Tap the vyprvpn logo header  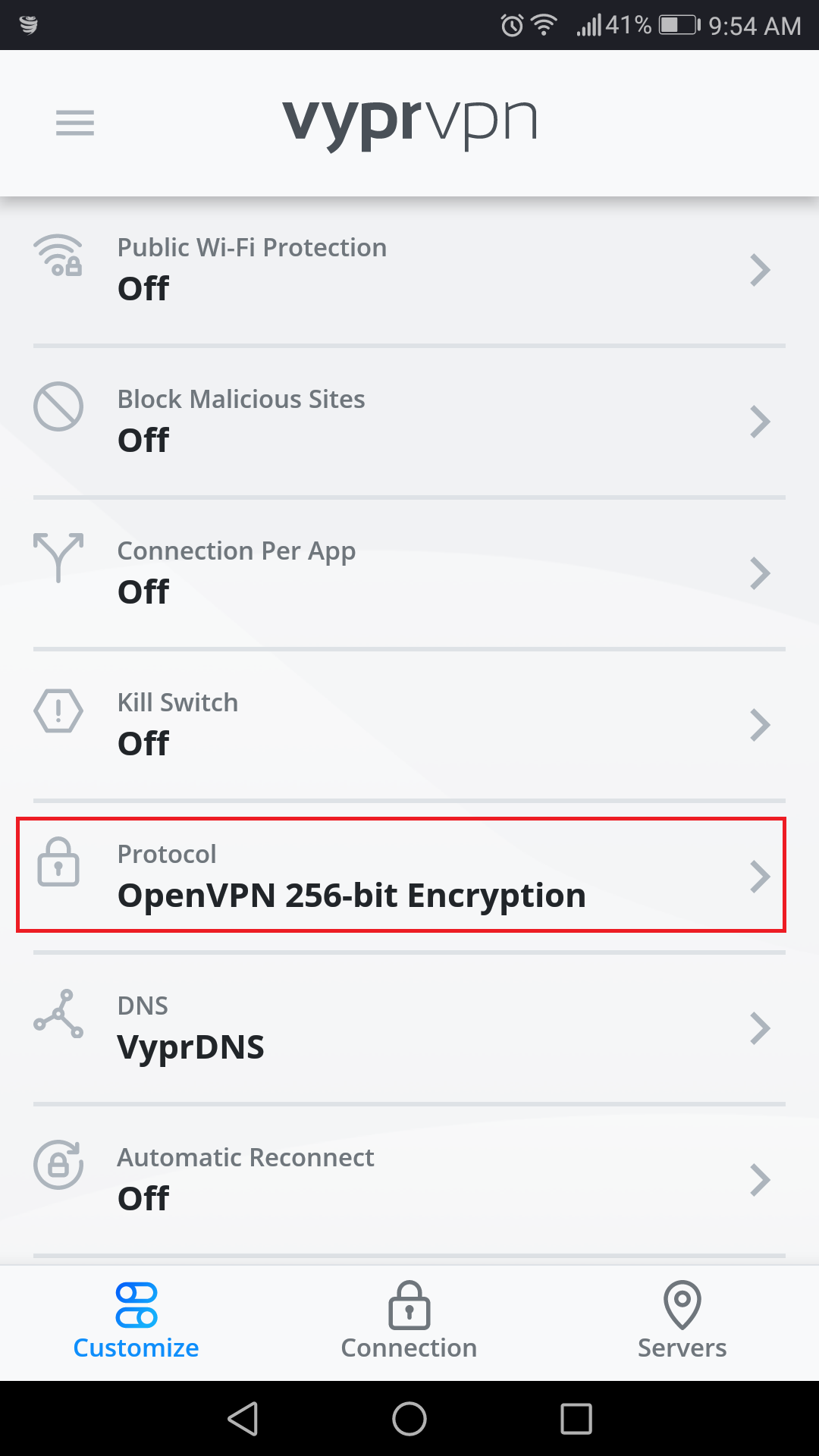[409, 123]
